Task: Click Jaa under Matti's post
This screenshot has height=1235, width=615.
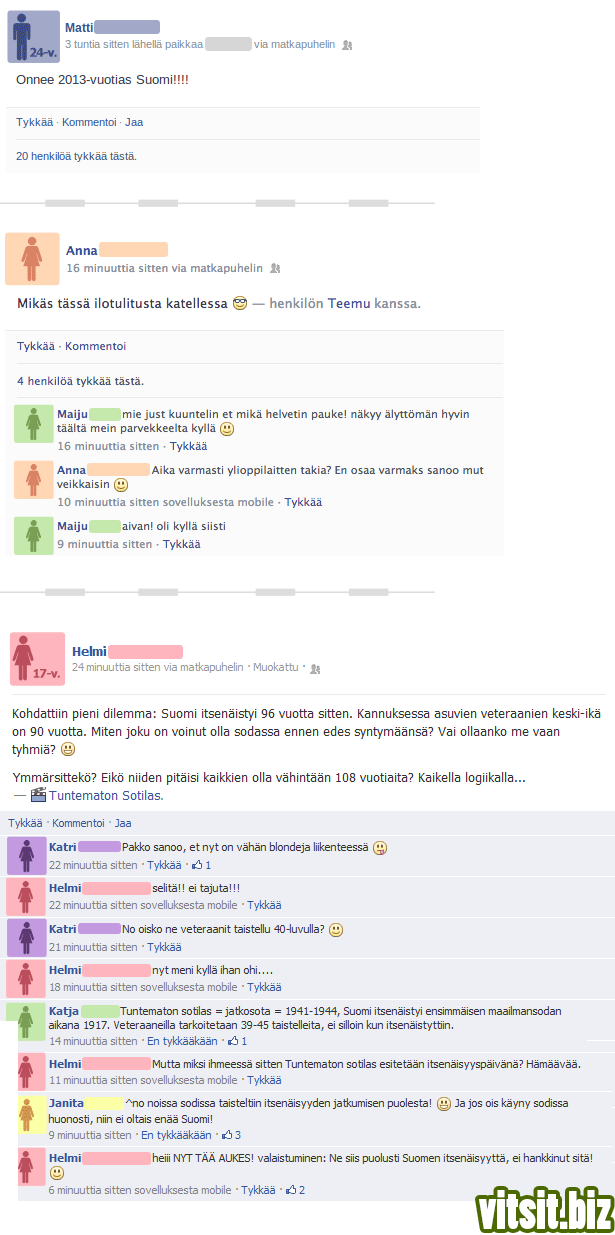Action: [x=134, y=122]
